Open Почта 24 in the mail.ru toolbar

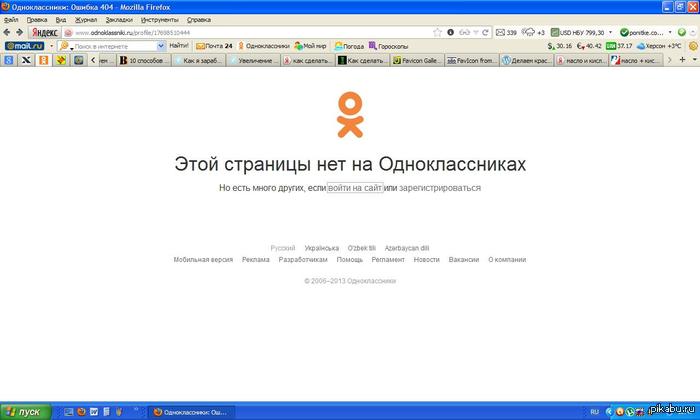[214, 46]
